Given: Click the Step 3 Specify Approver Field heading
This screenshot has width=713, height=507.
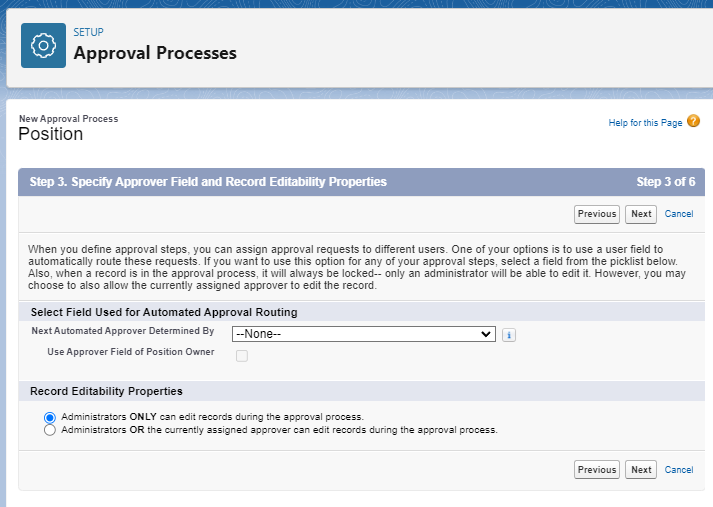Looking at the screenshot, I should [208, 182].
